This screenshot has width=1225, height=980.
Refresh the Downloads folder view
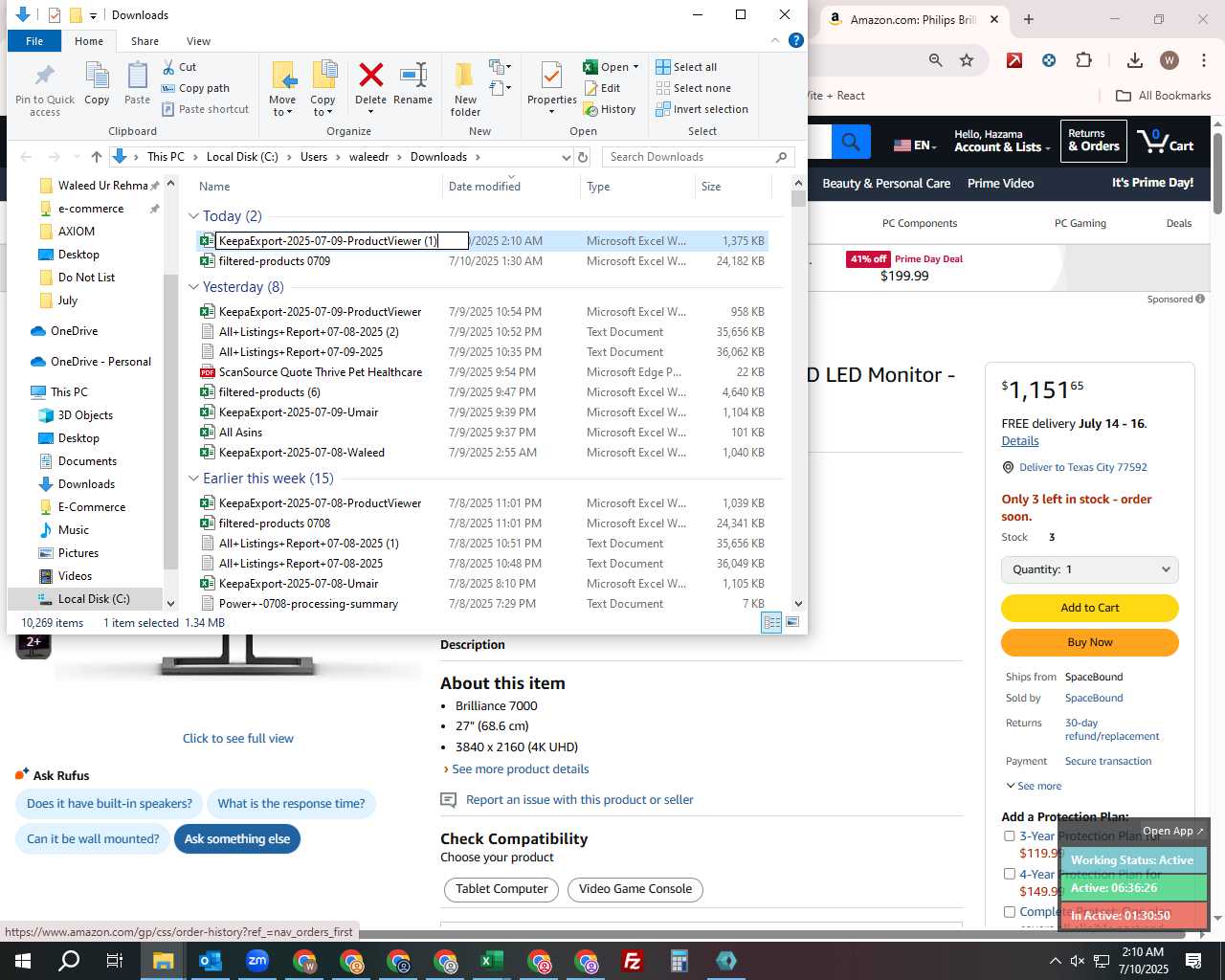583,157
